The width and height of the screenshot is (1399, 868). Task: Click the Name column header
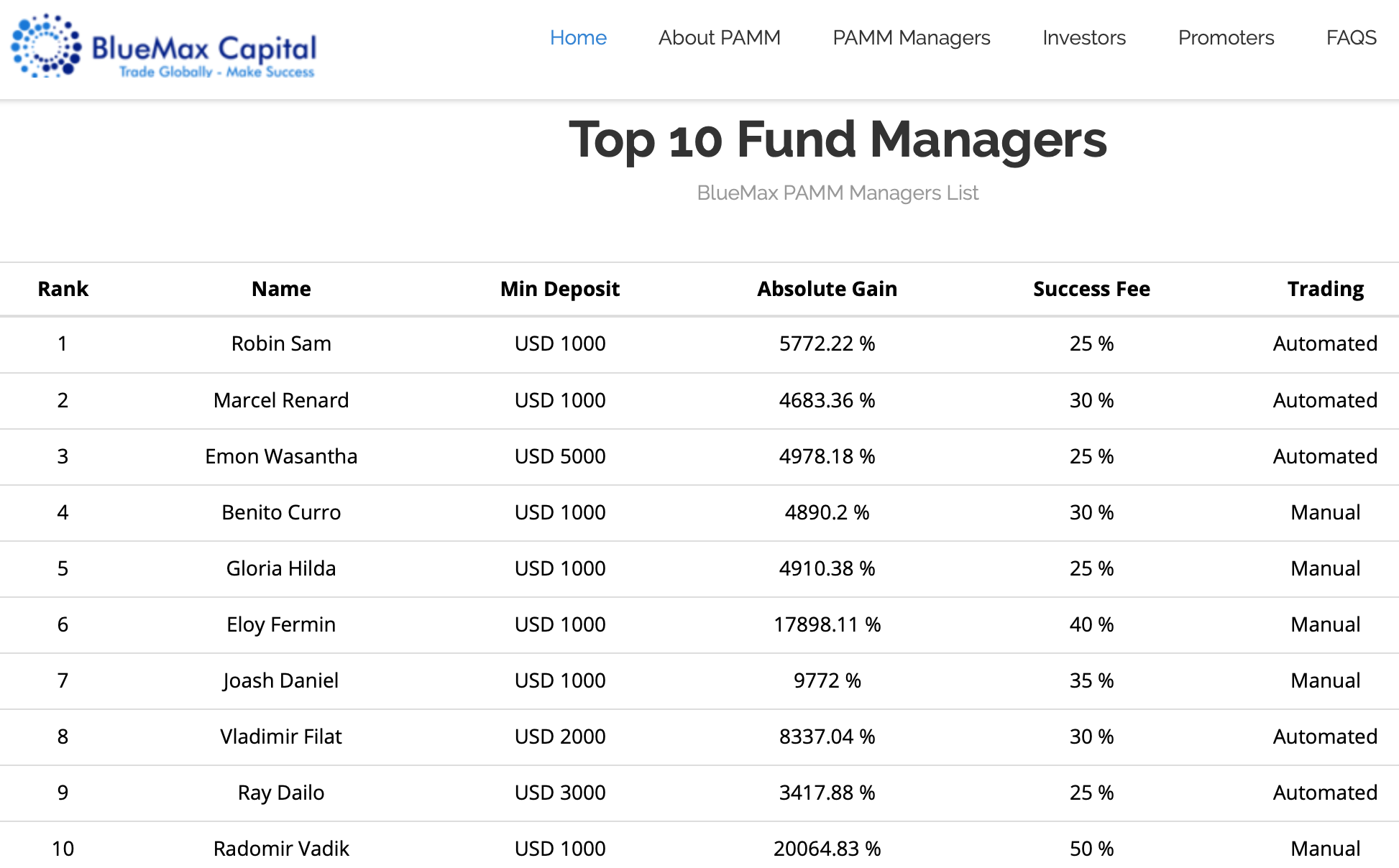281,289
